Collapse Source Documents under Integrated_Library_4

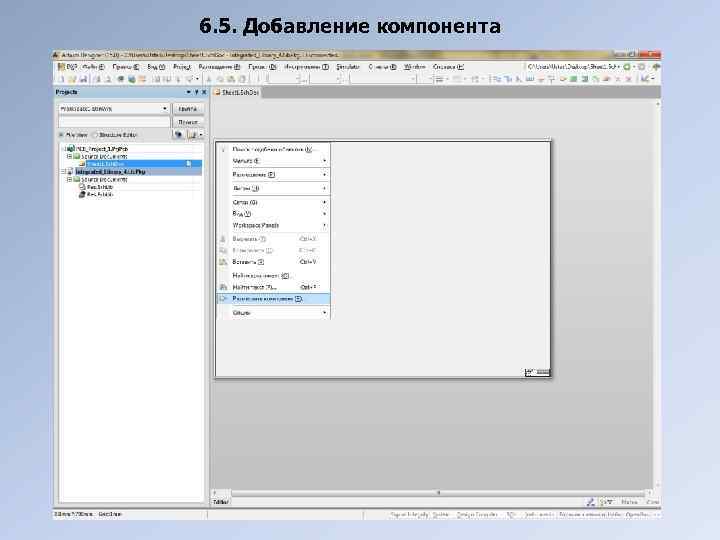[70, 180]
